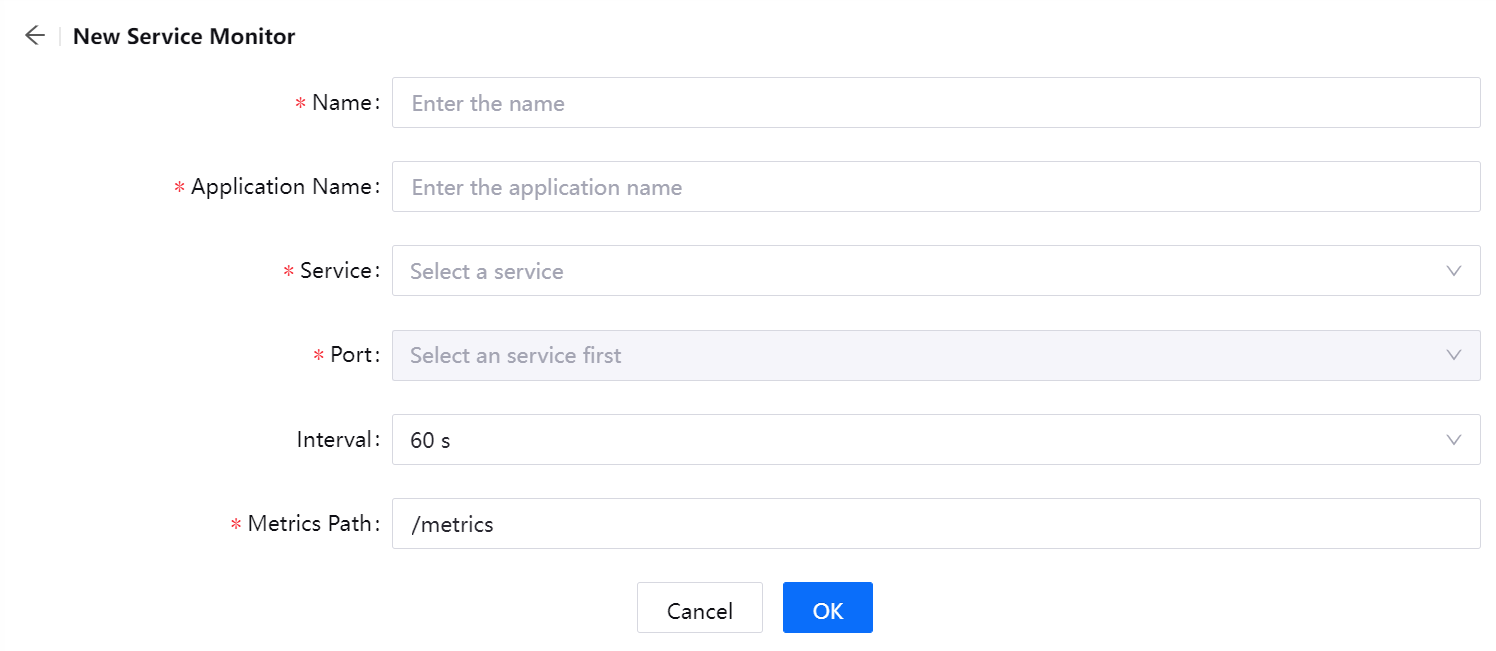
Task: Click the 'Select an service first' placeholder
Action: coord(515,355)
